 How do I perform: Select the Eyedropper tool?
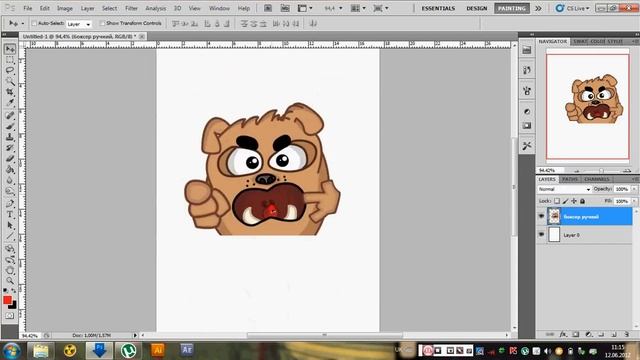point(10,102)
